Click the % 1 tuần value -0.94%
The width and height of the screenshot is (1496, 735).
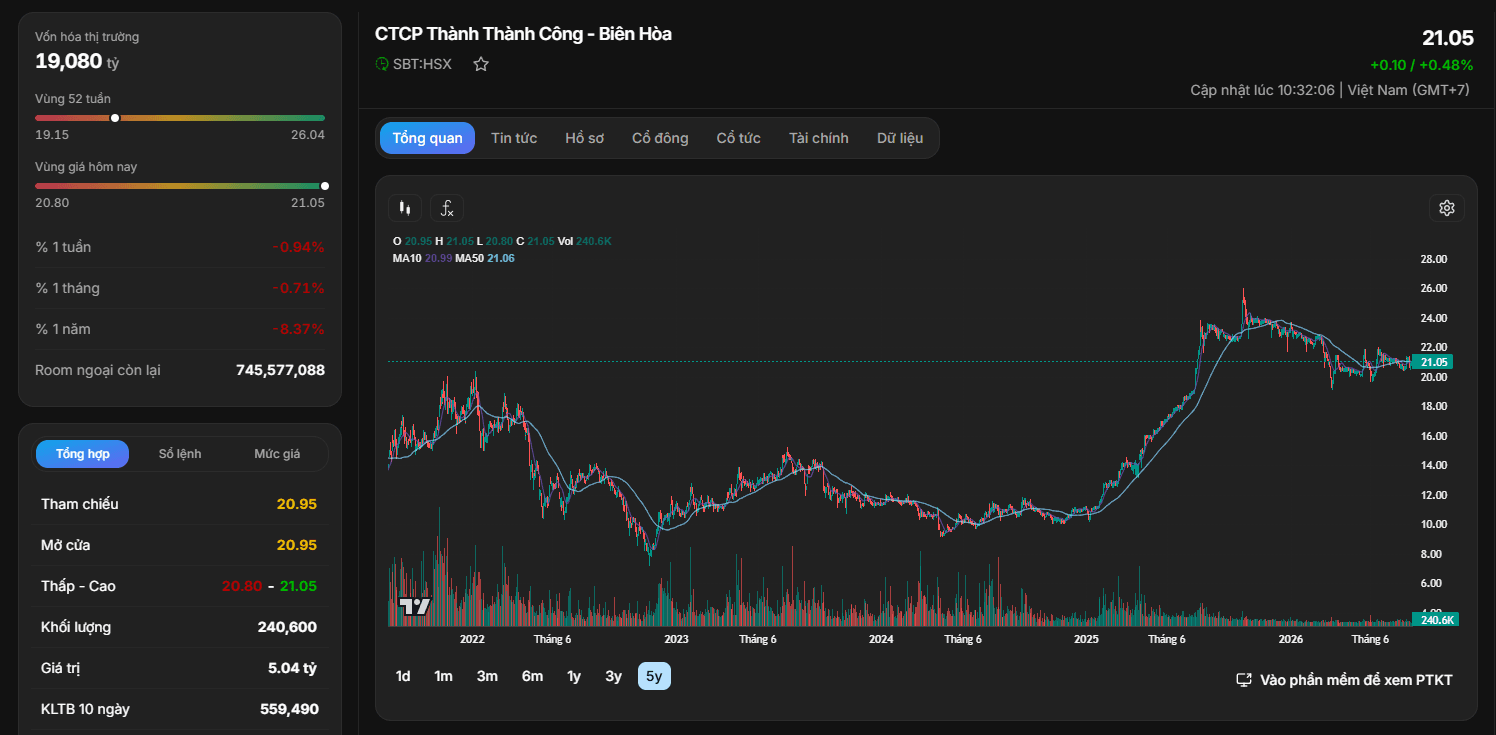298,247
